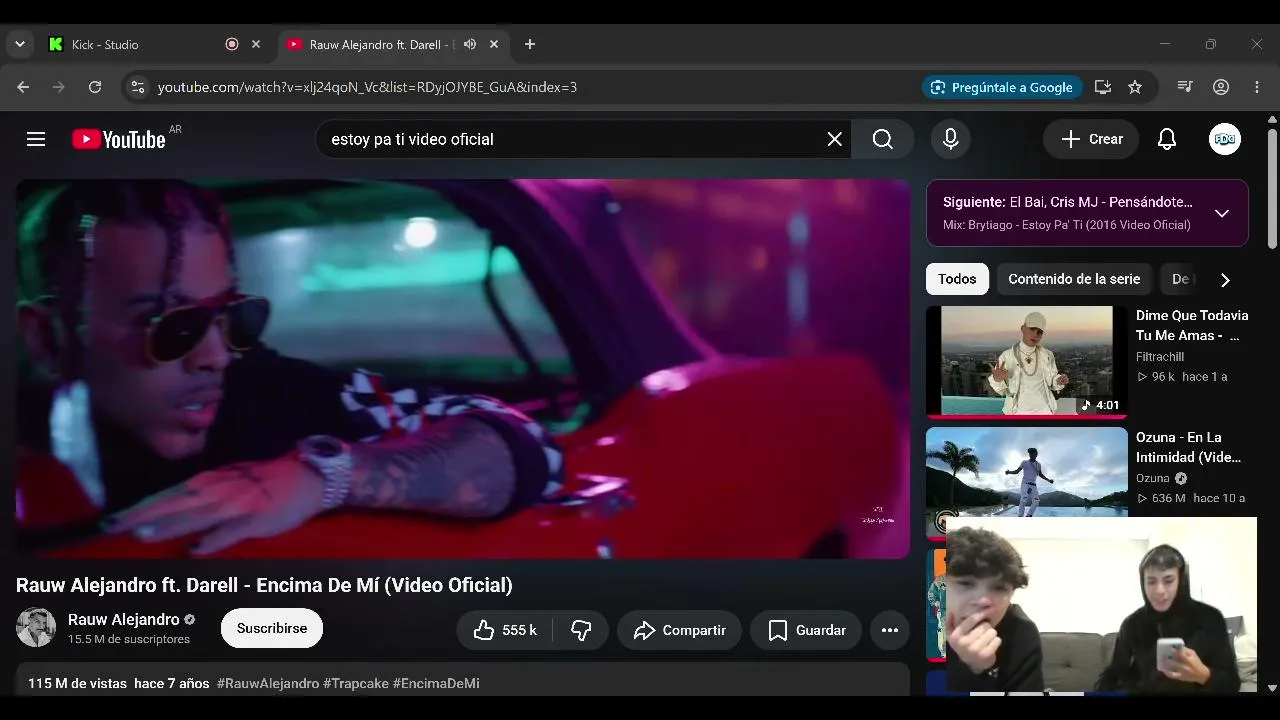Click the #Trapcake hashtag
Image resolution: width=1280 pixels, height=720 pixels.
coord(356,684)
